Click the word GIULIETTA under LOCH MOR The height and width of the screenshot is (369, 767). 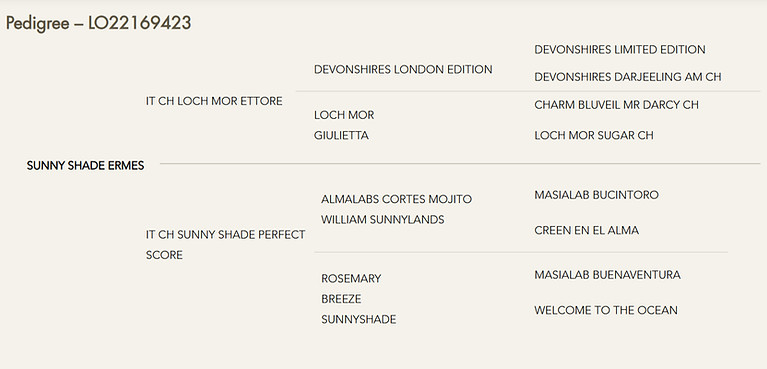click(x=341, y=136)
